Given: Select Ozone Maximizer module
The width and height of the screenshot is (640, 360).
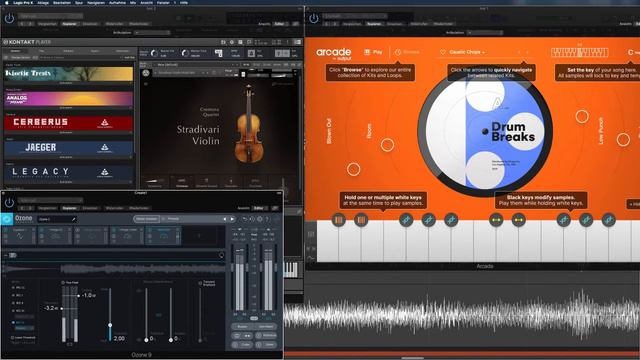Looking at the screenshot, I should point(163,236).
